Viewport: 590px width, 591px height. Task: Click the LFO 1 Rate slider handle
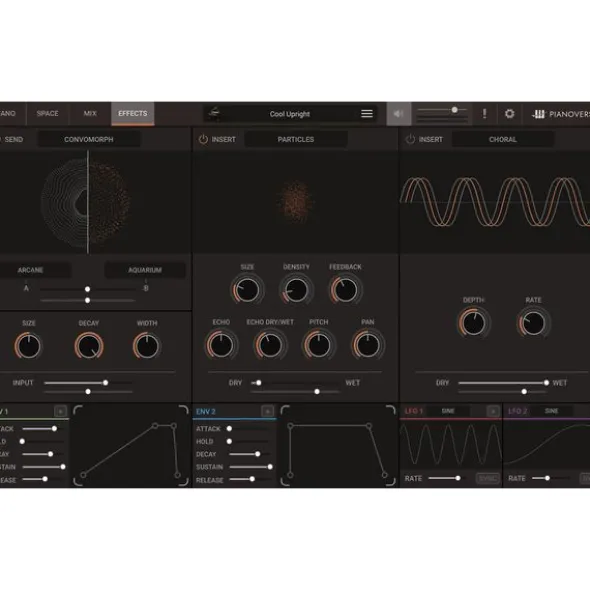[x=458, y=478]
